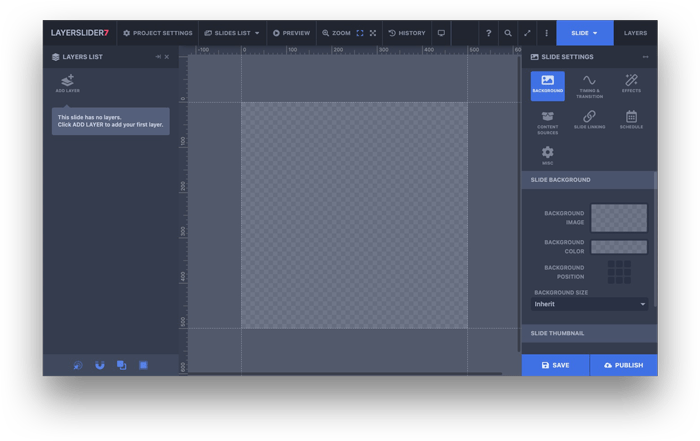
Task: Click the horizontal canvas scrollbar
Action: [x=345, y=374]
